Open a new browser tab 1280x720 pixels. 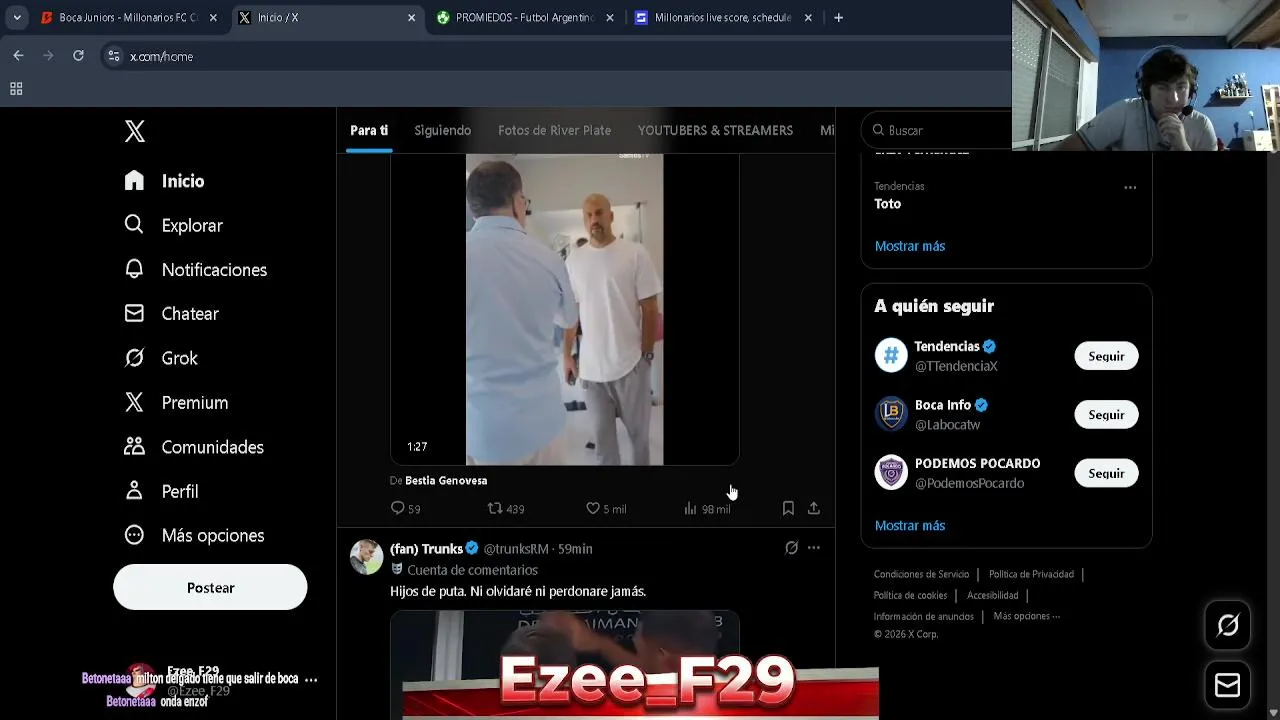coord(838,17)
